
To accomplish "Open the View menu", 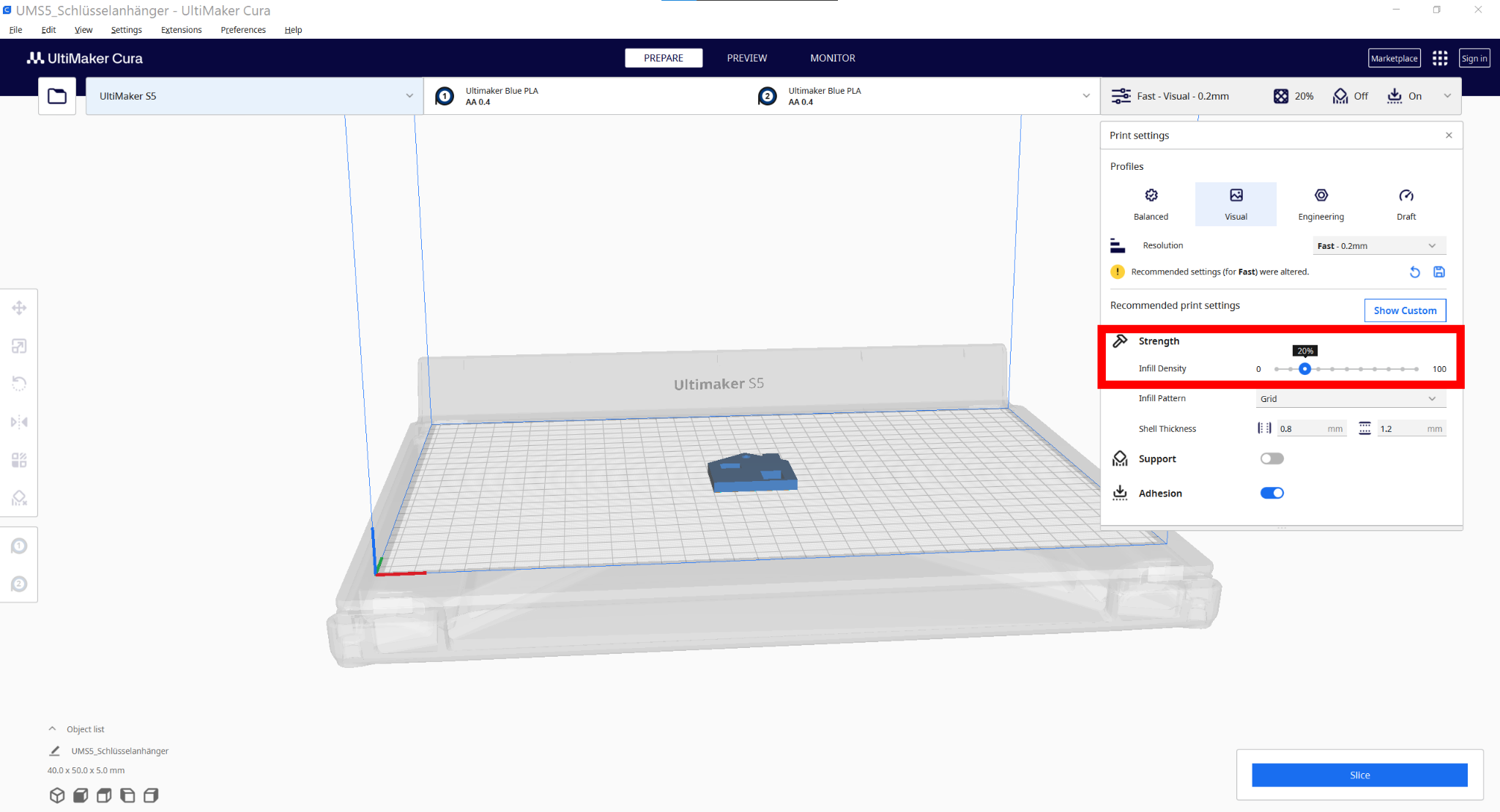I will click(x=83, y=30).
